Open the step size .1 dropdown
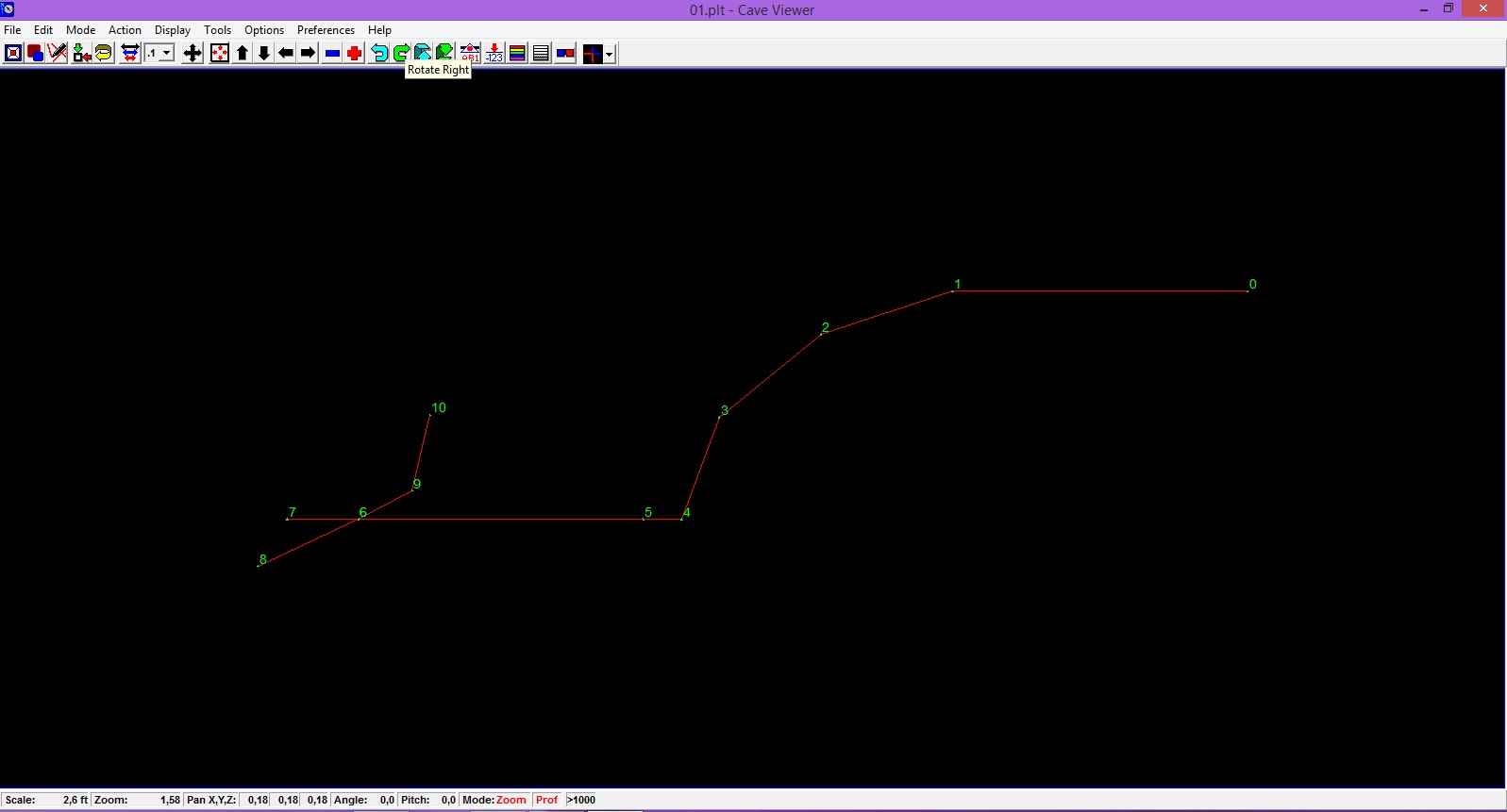The image size is (1507, 812). pyautogui.click(x=166, y=53)
